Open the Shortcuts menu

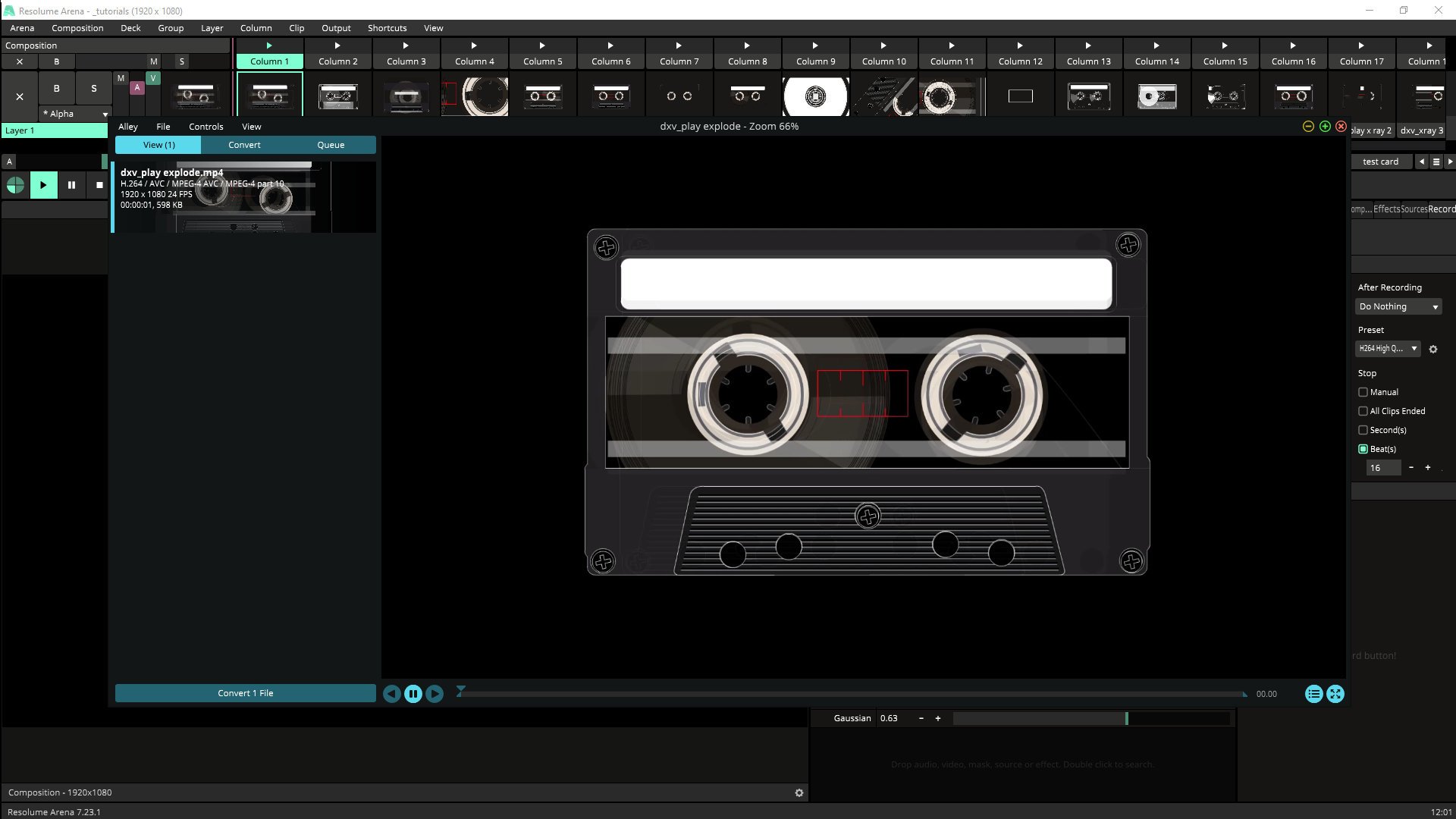387,28
